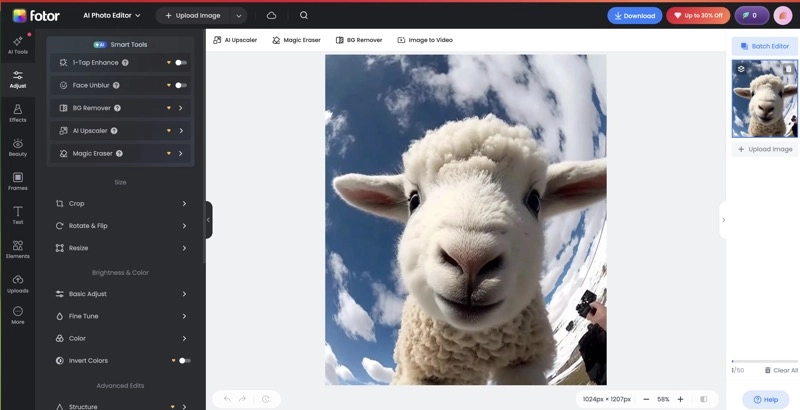Click the cloud save icon
800x410 pixels.
pos(271,15)
